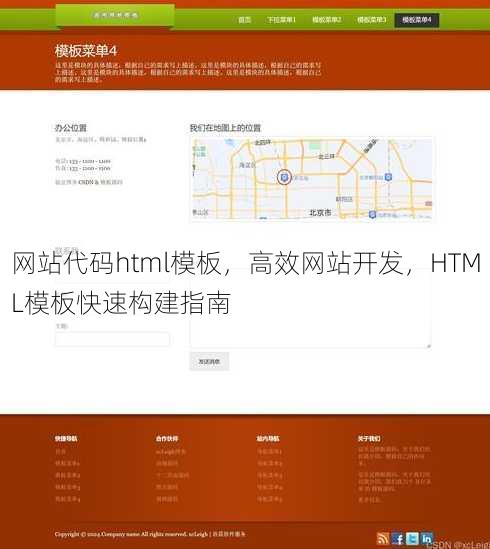
Task: Click the site logo in green header banner
Action: [x=115, y=15]
